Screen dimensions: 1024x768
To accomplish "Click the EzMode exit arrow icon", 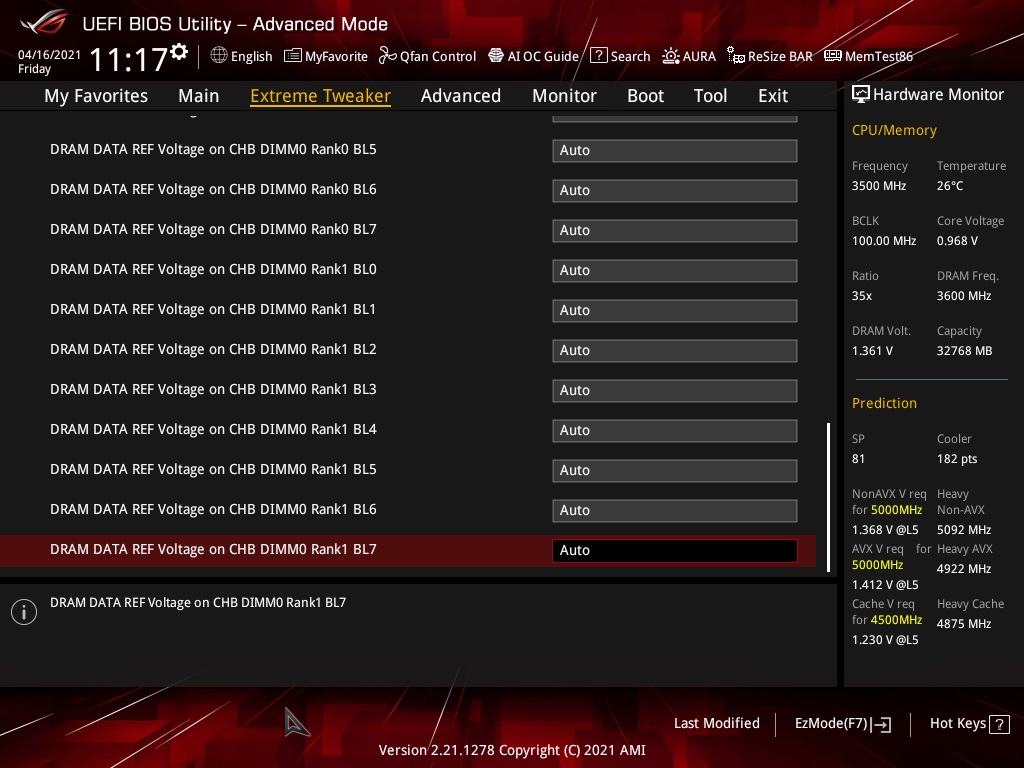I will pos(882,724).
